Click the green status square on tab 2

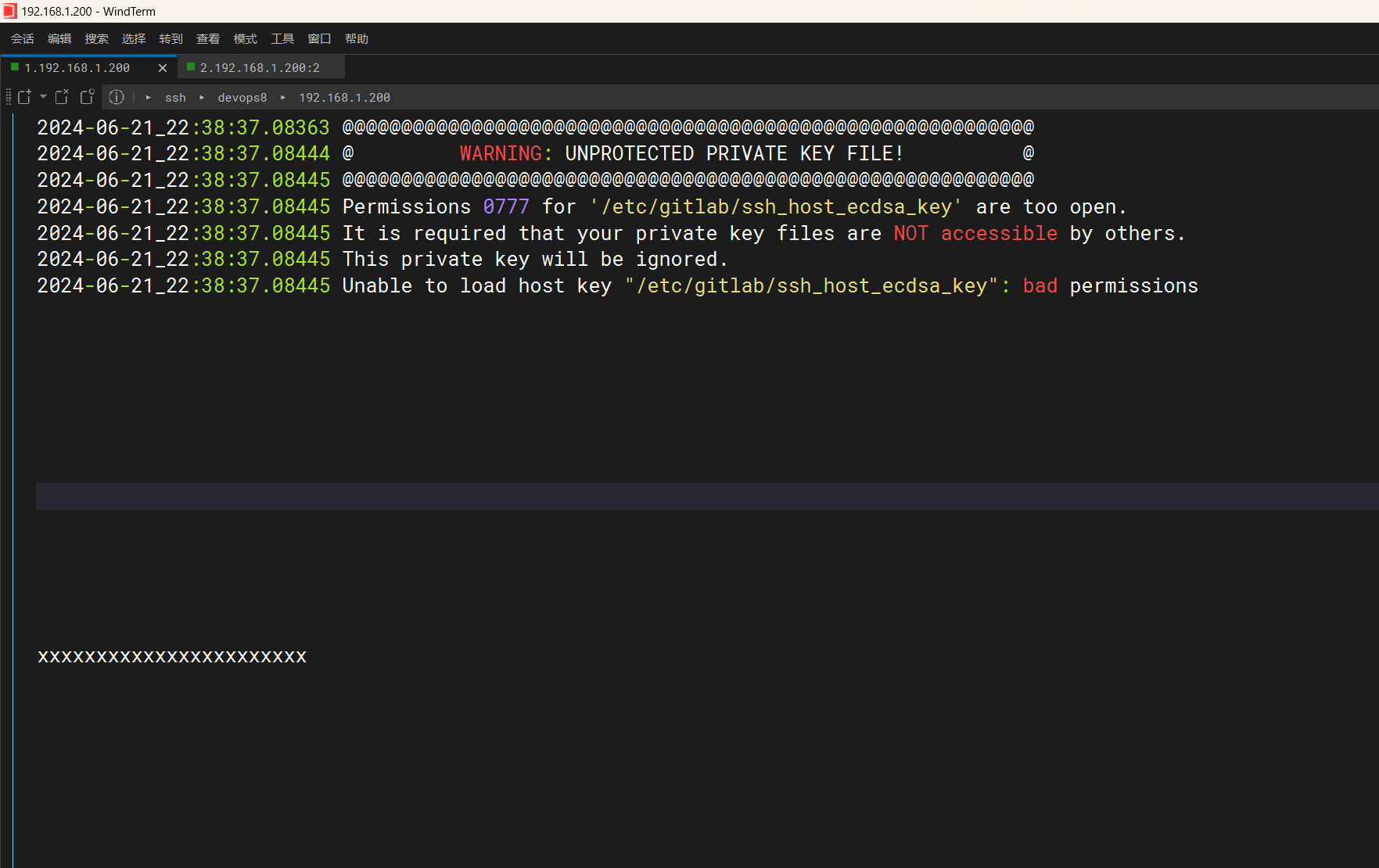click(x=191, y=67)
